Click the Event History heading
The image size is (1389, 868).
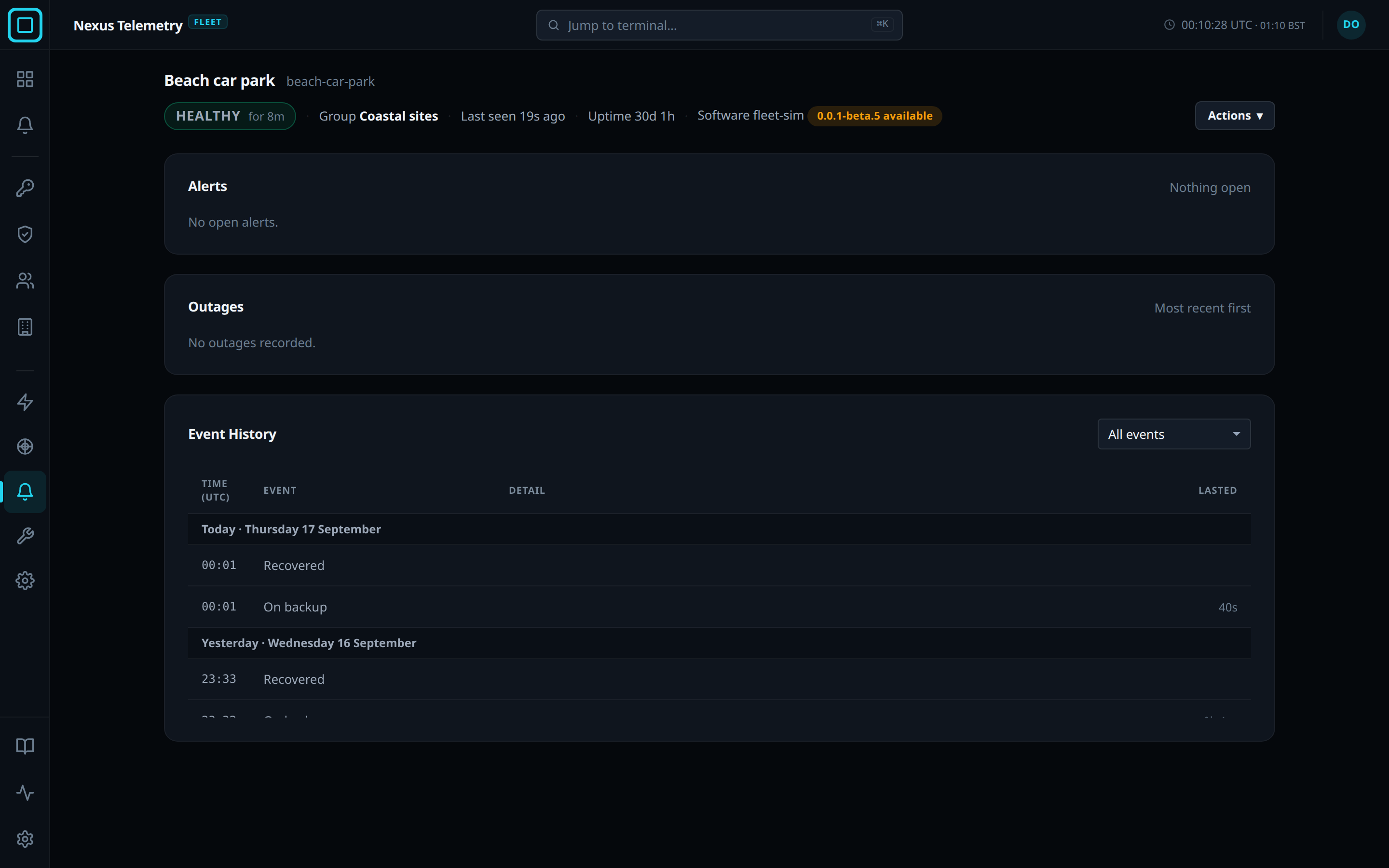click(x=232, y=434)
